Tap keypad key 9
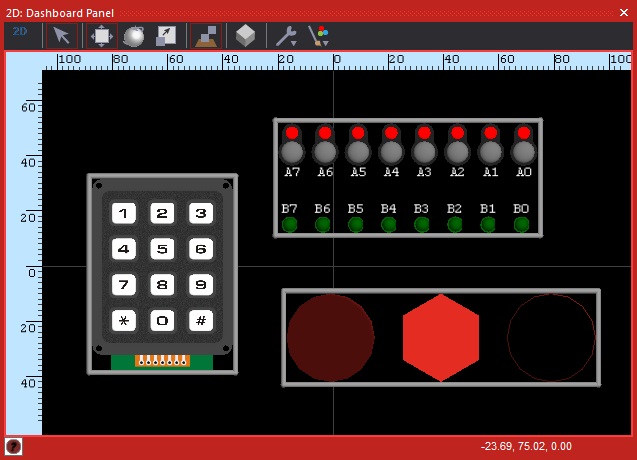Viewport: 637px width, 460px height. [x=201, y=284]
